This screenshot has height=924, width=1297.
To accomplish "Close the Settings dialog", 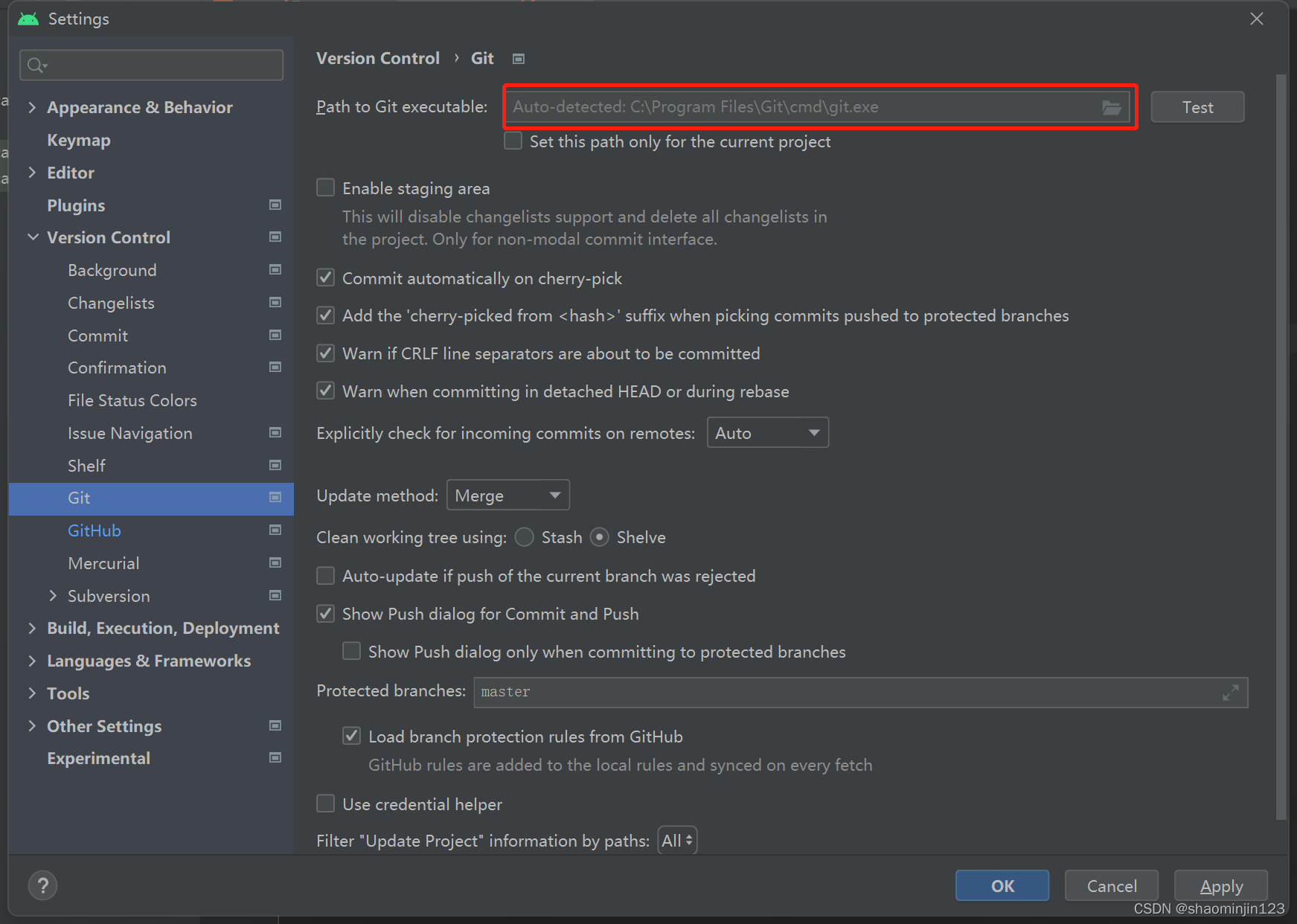I will point(1257,19).
